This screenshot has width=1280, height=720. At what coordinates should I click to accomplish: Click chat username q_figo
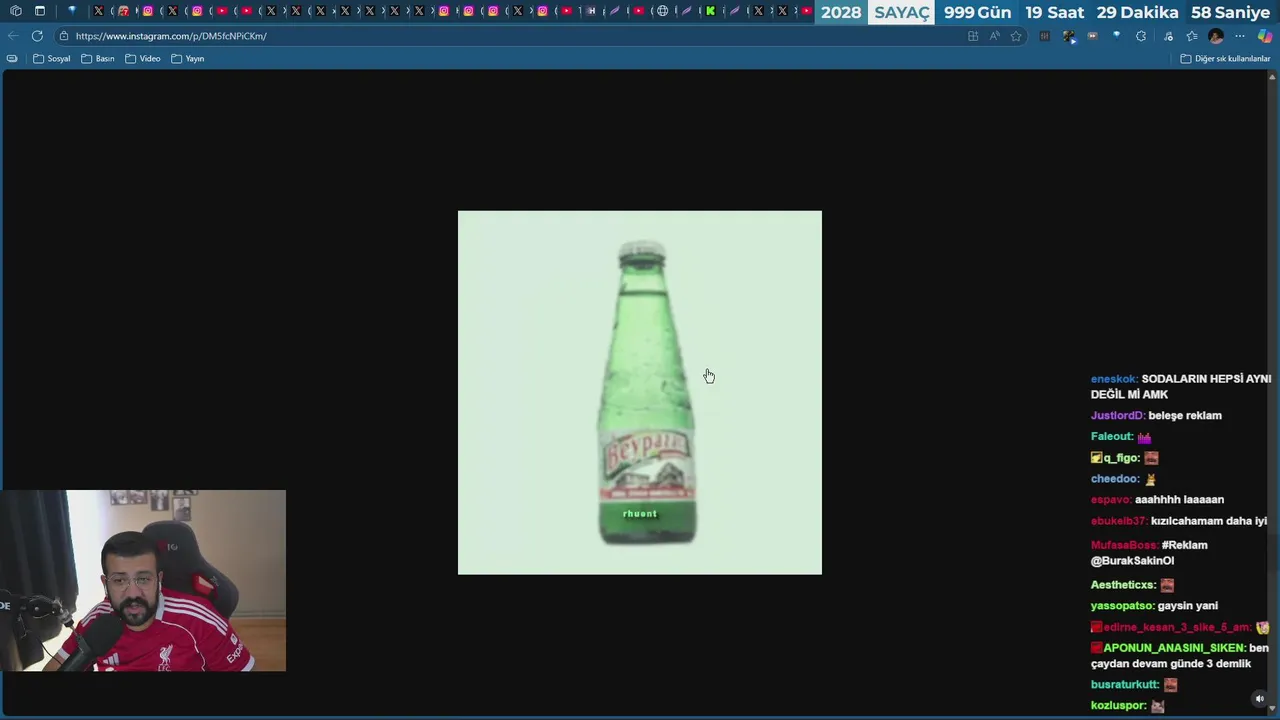tap(1121, 458)
